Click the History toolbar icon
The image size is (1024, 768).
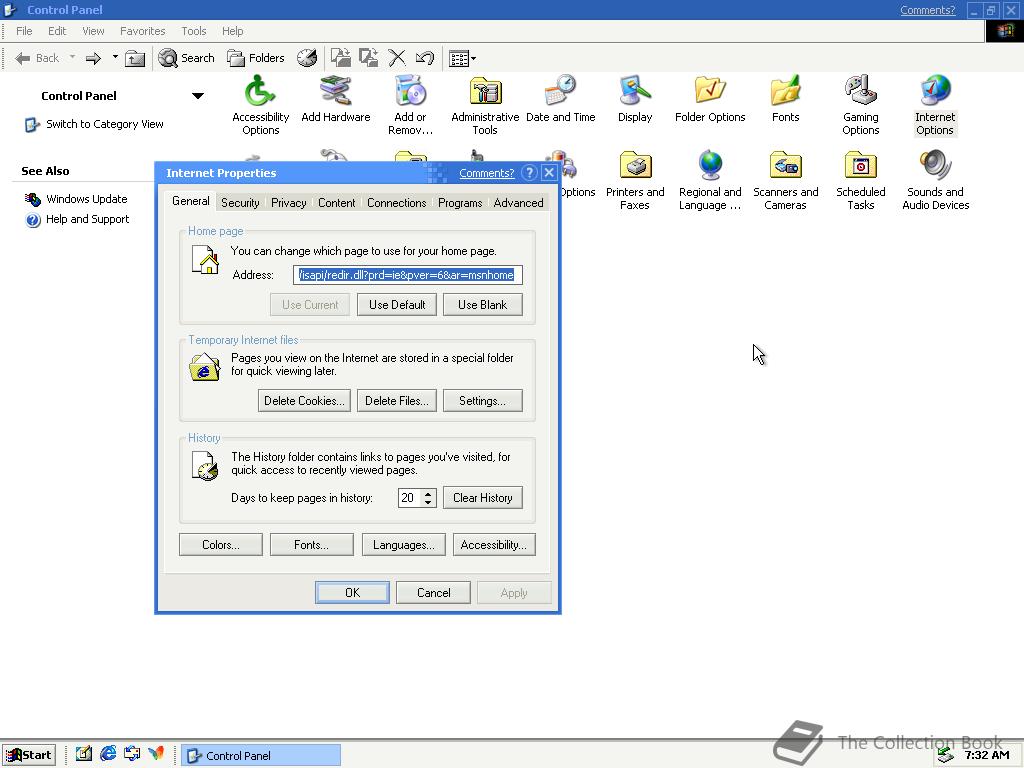tap(306, 58)
